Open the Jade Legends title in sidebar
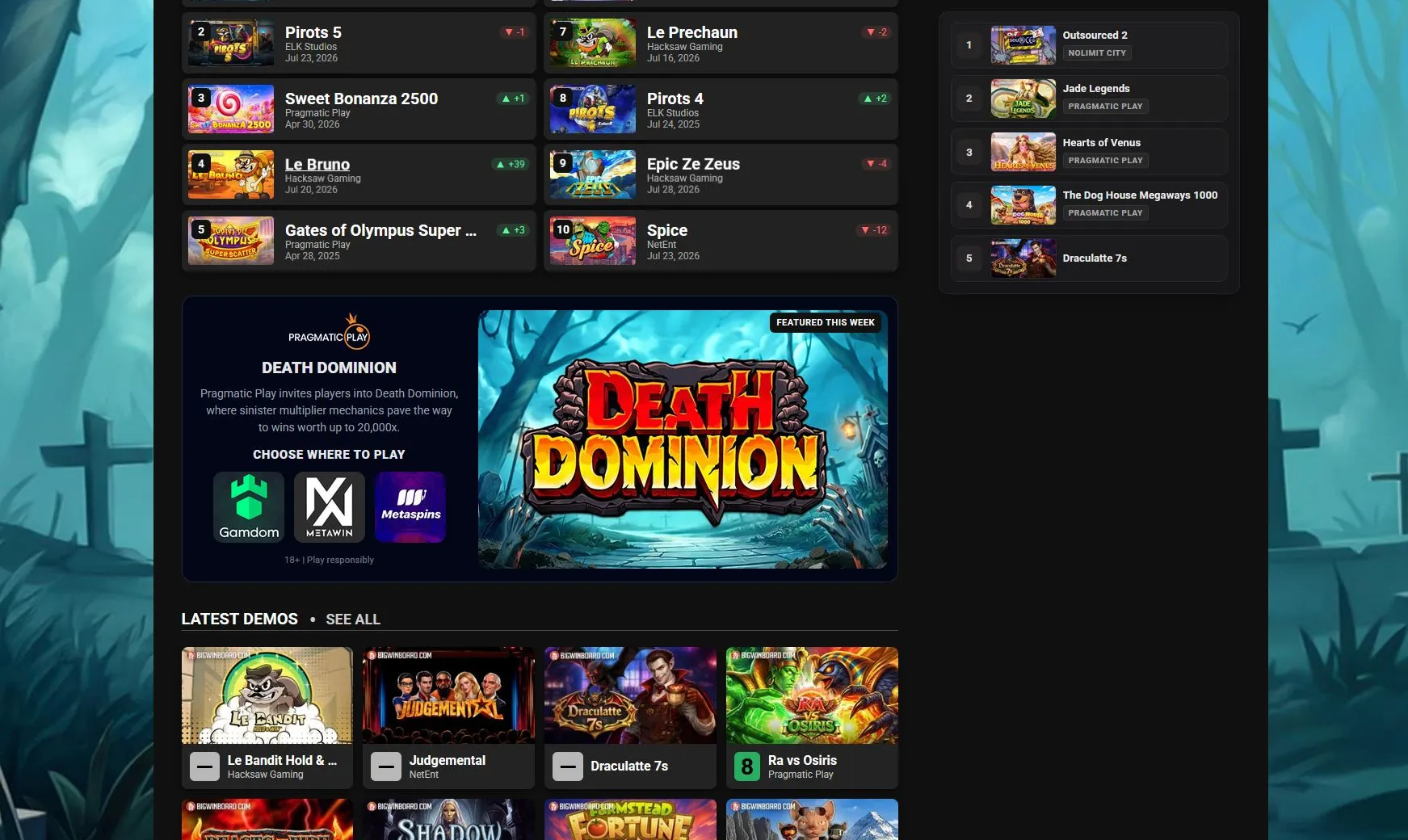1408x840 pixels. coord(1096,89)
